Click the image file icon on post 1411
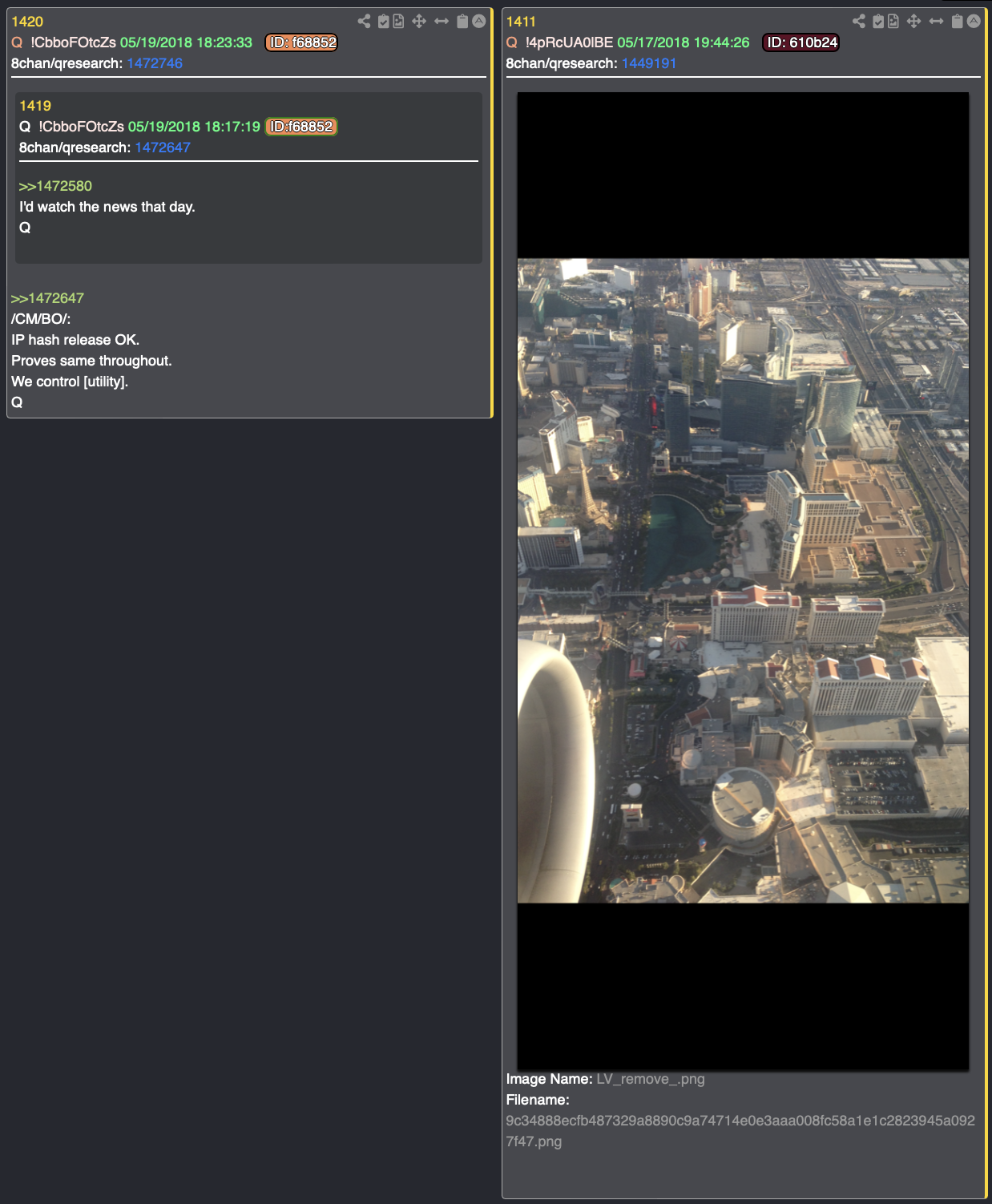The image size is (992, 1204). tap(893, 22)
